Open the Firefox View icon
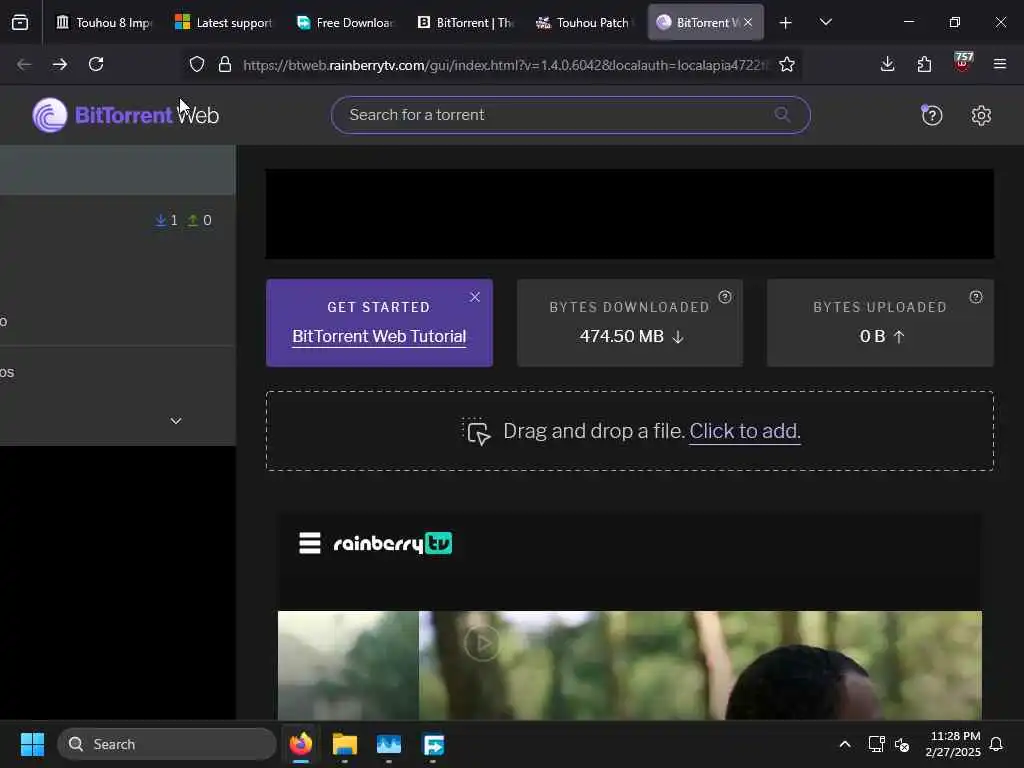The height and width of the screenshot is (768, 1024). [20, 23]
